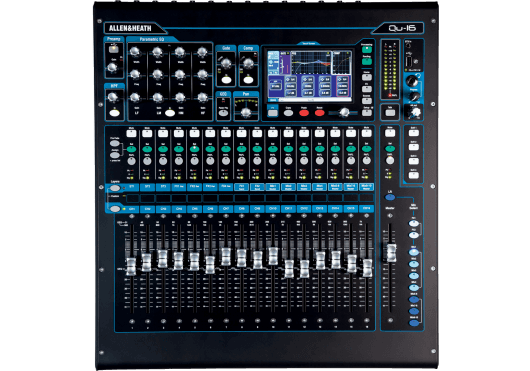
Task: Click the Gate threshold knob
Action: click(226, 63)
